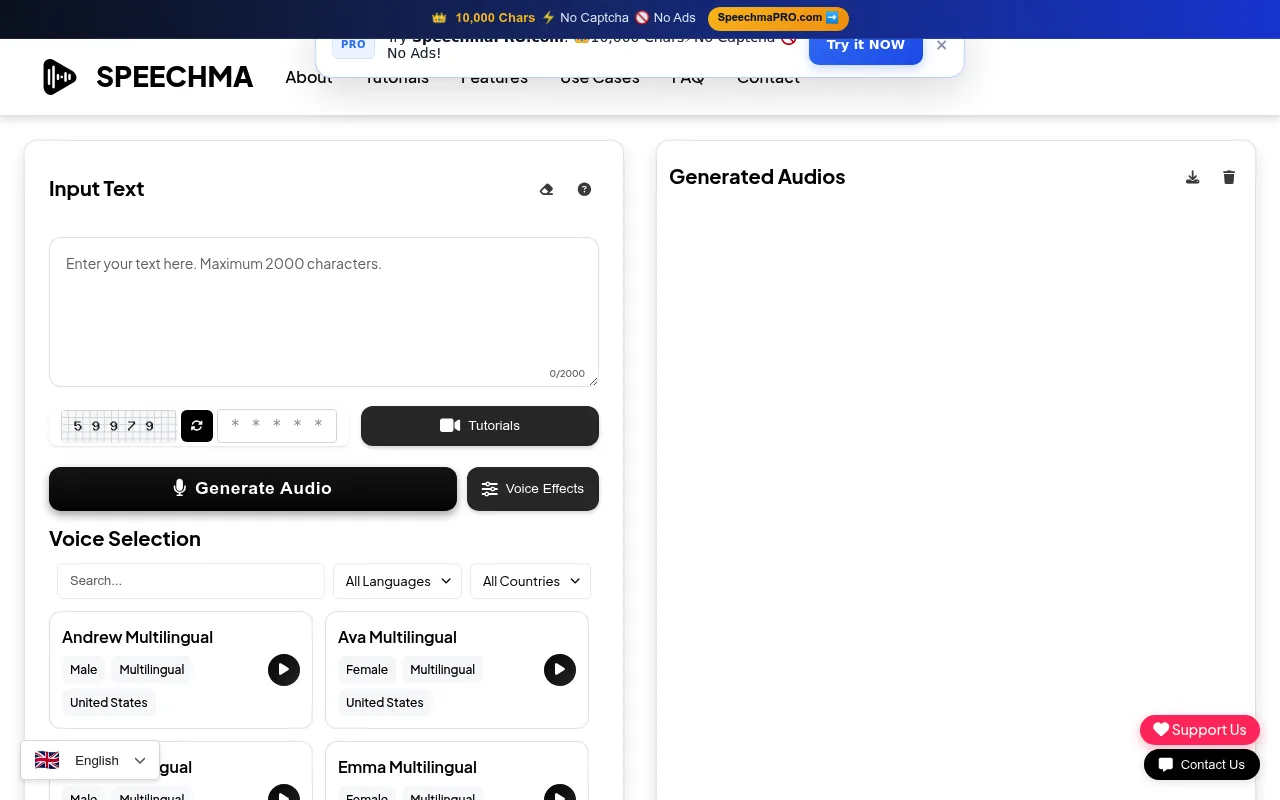Clear input text with eraser icon
The width and height of the screenshot is (1280, 800).
[x=546, y=189]
